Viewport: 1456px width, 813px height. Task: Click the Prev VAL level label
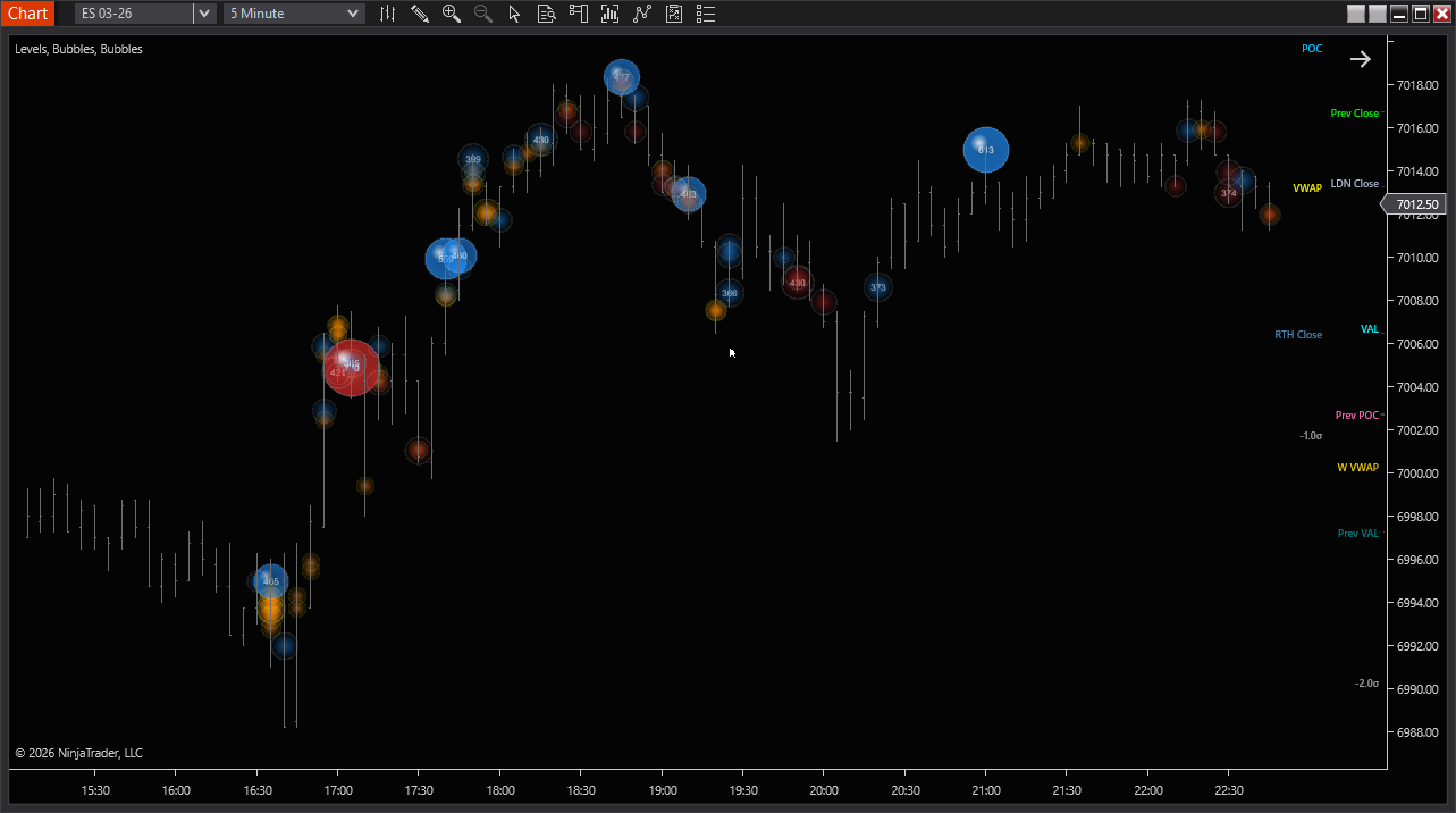click(1358, 533)
